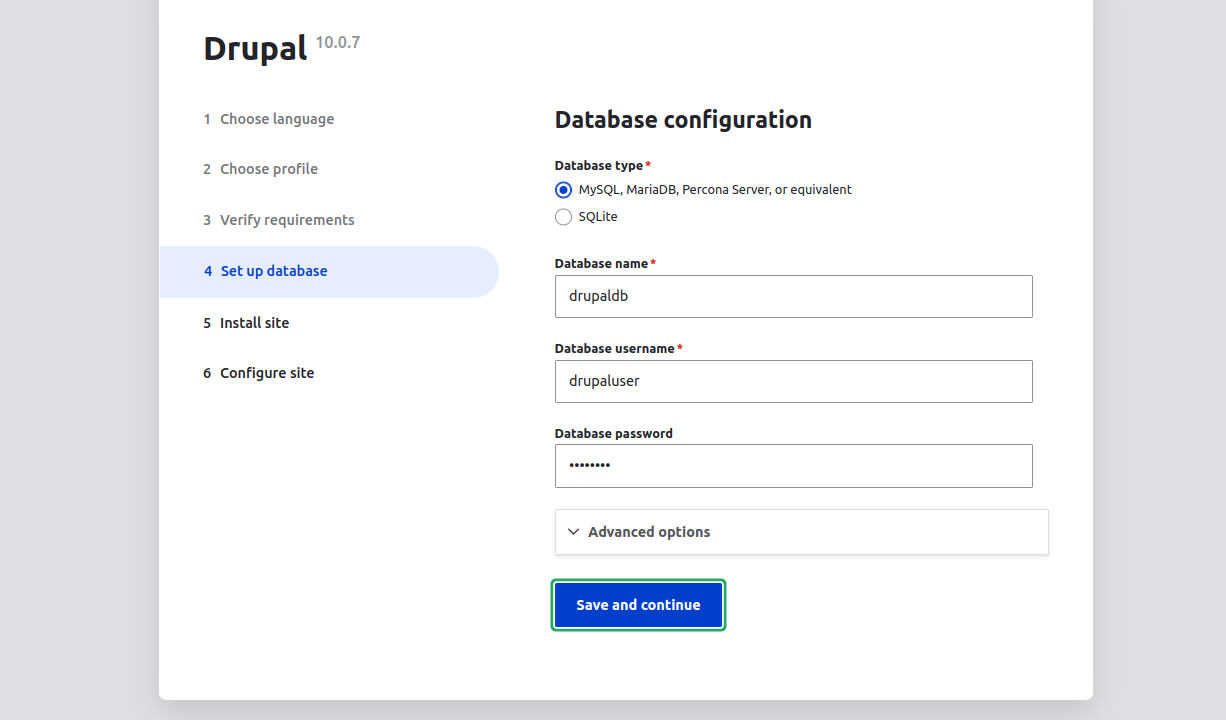The width and height of the screenshot is (1226, 720).
Task: Open the Choose profile step
Action: [x=268, y=169]
